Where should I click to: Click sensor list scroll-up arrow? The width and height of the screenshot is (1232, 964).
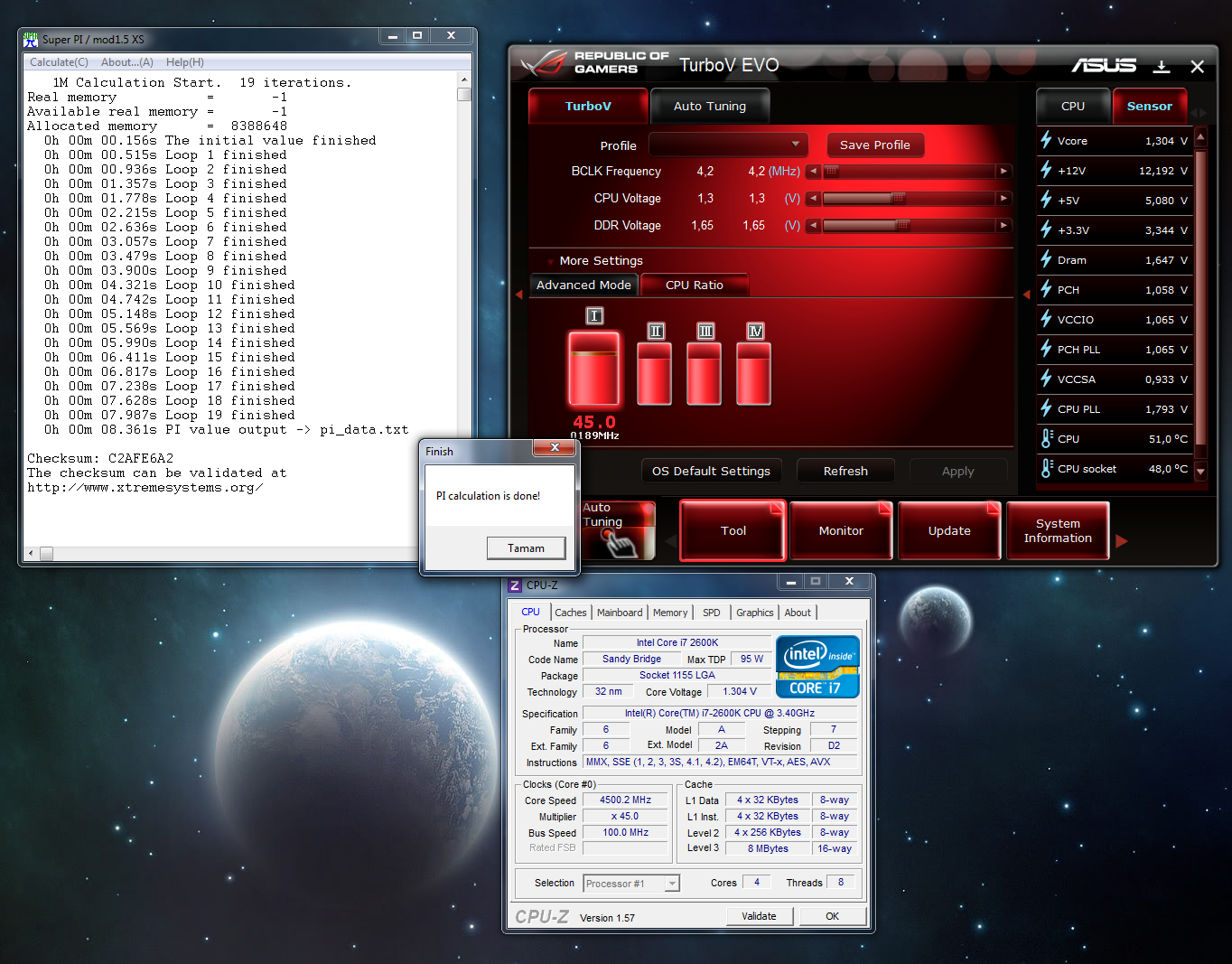[x=1200, y=137]
